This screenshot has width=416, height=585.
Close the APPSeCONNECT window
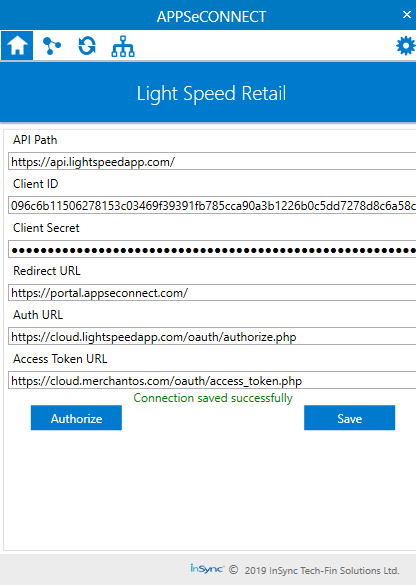click(x=406, y=15)
